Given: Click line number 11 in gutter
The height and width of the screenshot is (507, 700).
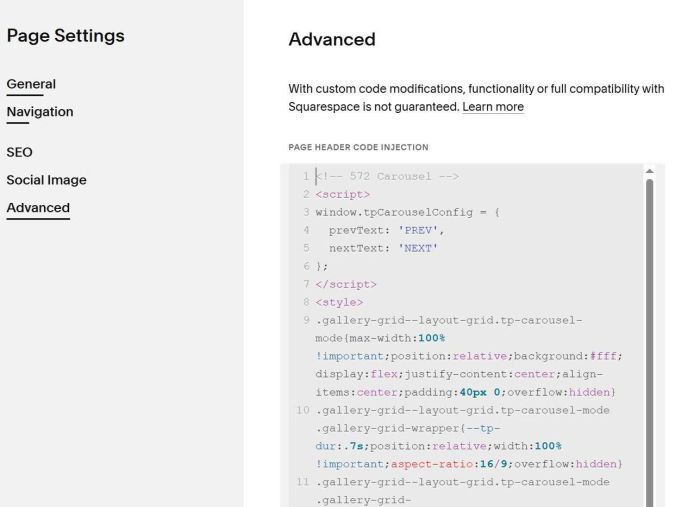Looking at the screenshot, I should click(x=302, y=483).
